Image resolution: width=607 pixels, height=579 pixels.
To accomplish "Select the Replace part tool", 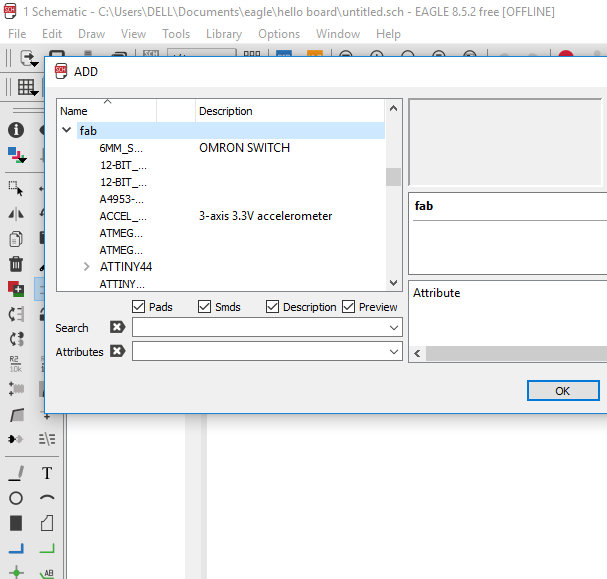I will (16, 314).
